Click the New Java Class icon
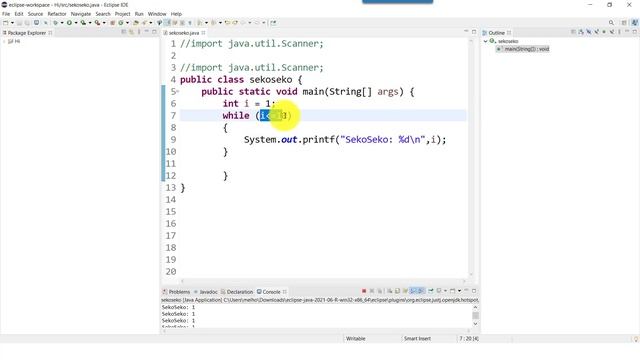The image size is (640, 360). coord(120,23)
